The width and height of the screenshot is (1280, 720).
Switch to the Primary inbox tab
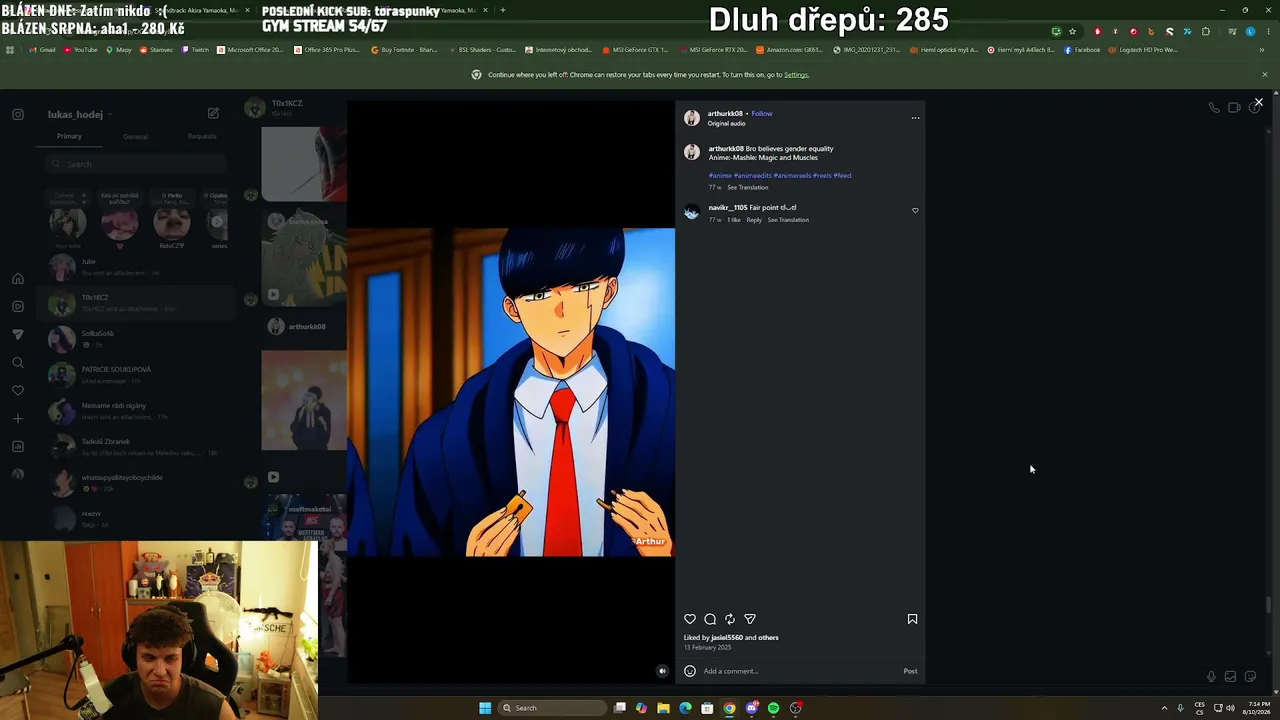point(69,136)
